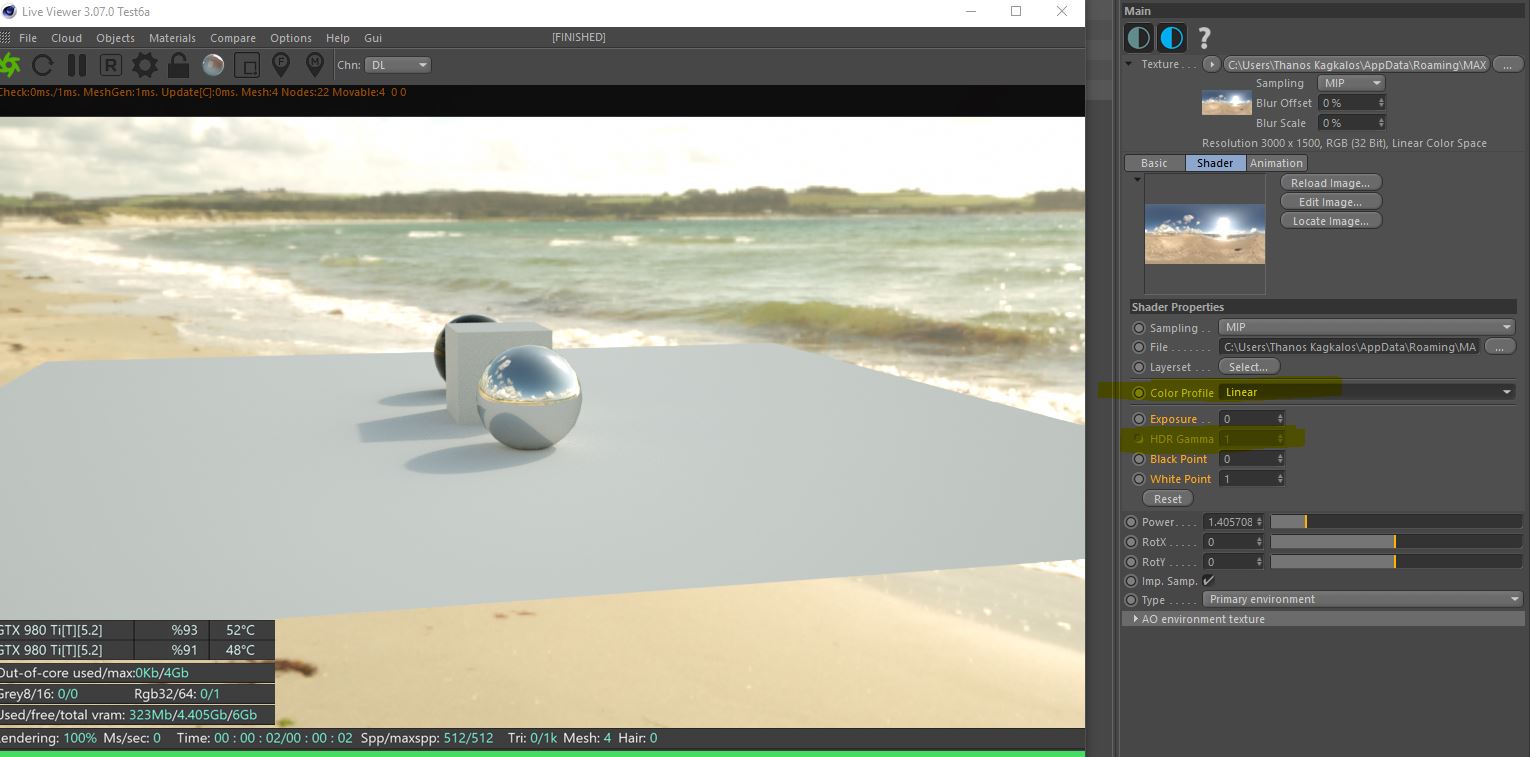Screen dimensions: 1530x757
Task: Open the Objects menu
Action: (x=115, y=38)
